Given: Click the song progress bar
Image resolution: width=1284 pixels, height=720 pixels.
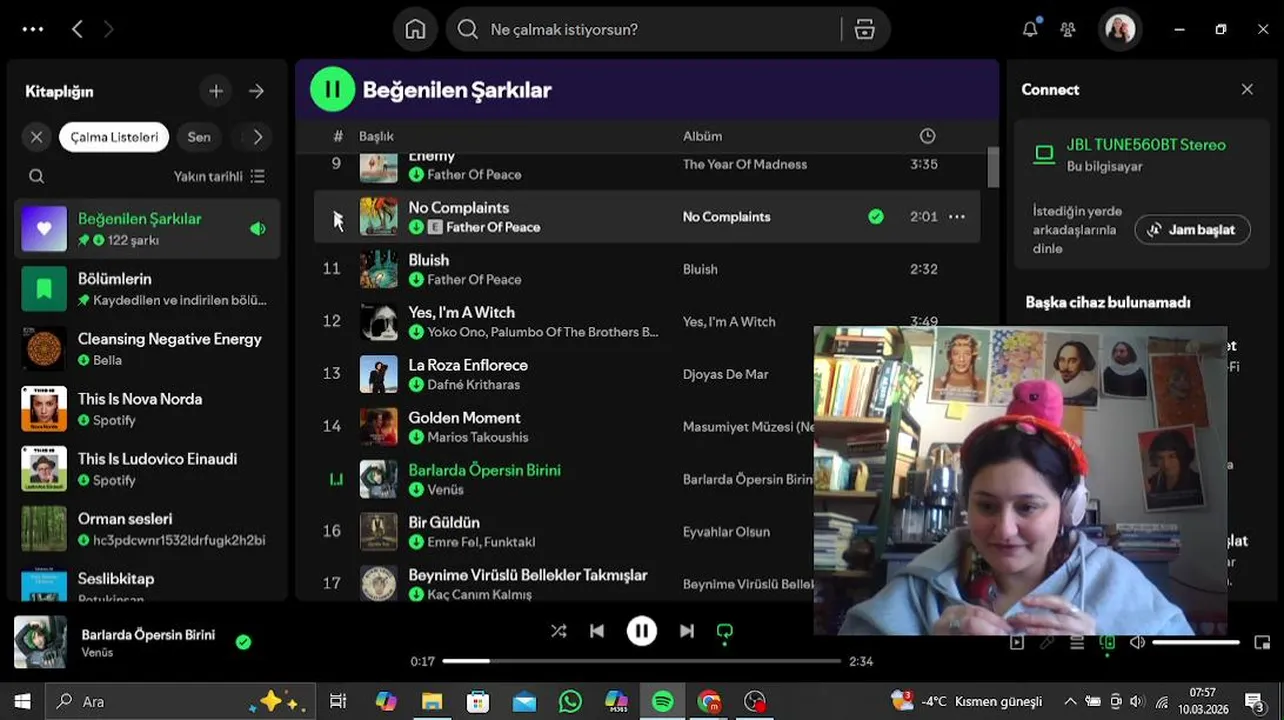Looking at the screenshot, I should pos(642,661).
